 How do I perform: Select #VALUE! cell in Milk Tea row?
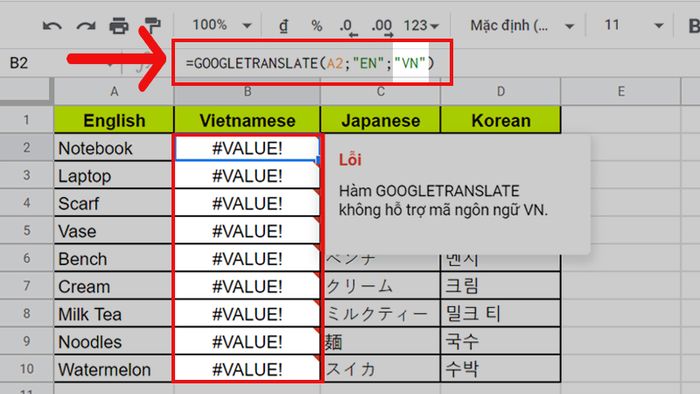(247, 314)
